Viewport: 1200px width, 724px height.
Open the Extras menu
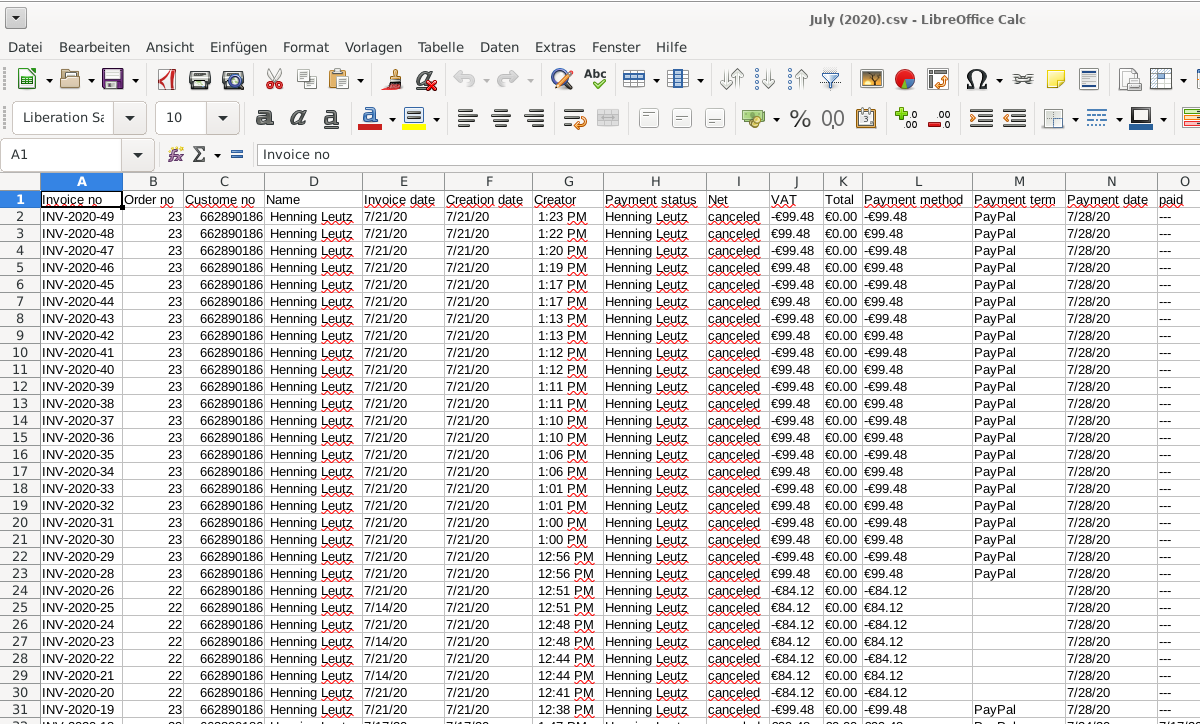(x=555, y=47)
